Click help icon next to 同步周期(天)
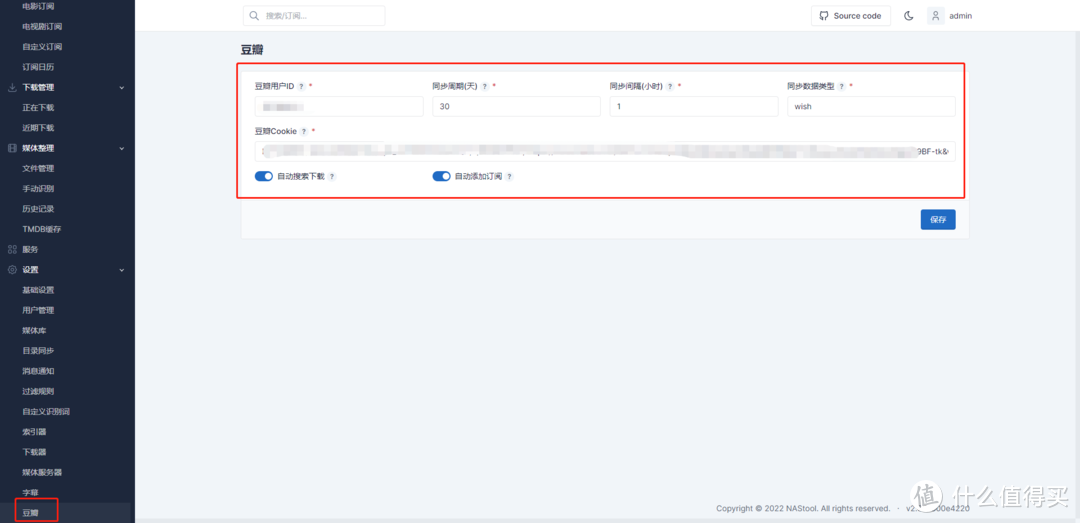 484,86
